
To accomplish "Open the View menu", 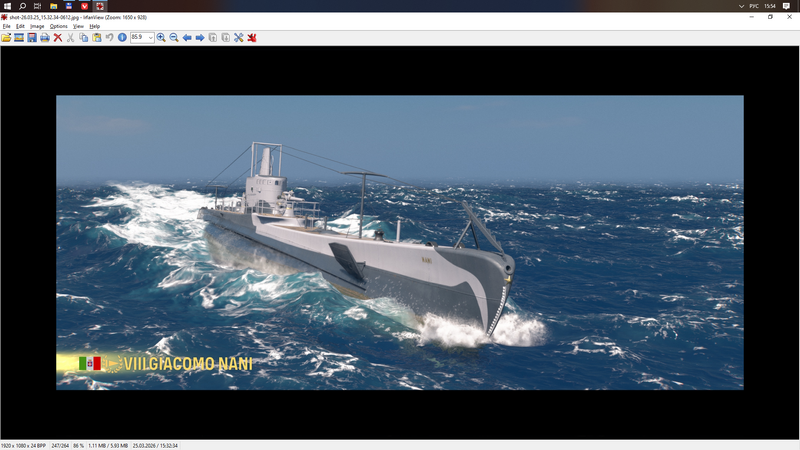I will (x=78, y=26).
